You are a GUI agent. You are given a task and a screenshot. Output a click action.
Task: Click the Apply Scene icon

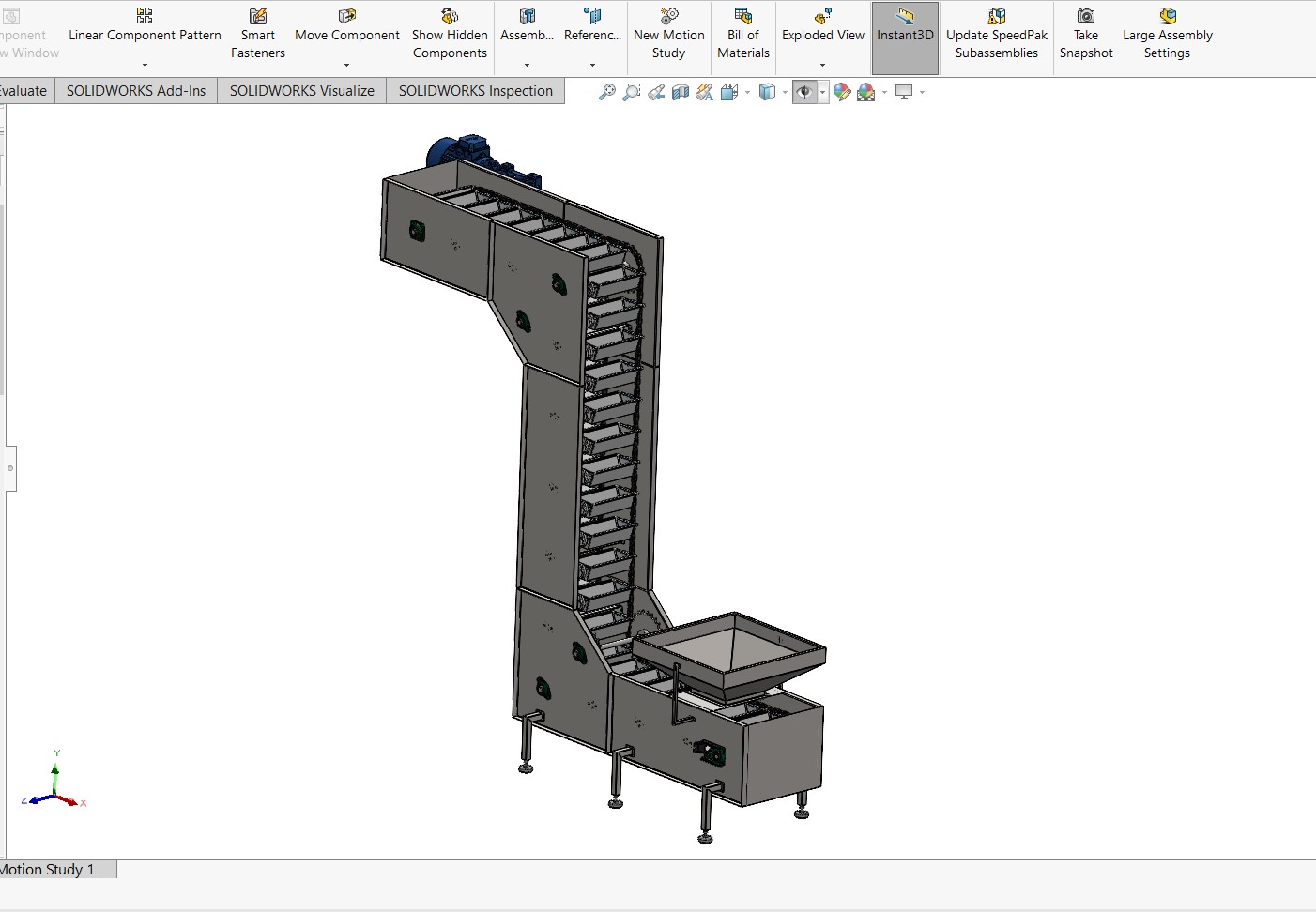coord(866,92)
